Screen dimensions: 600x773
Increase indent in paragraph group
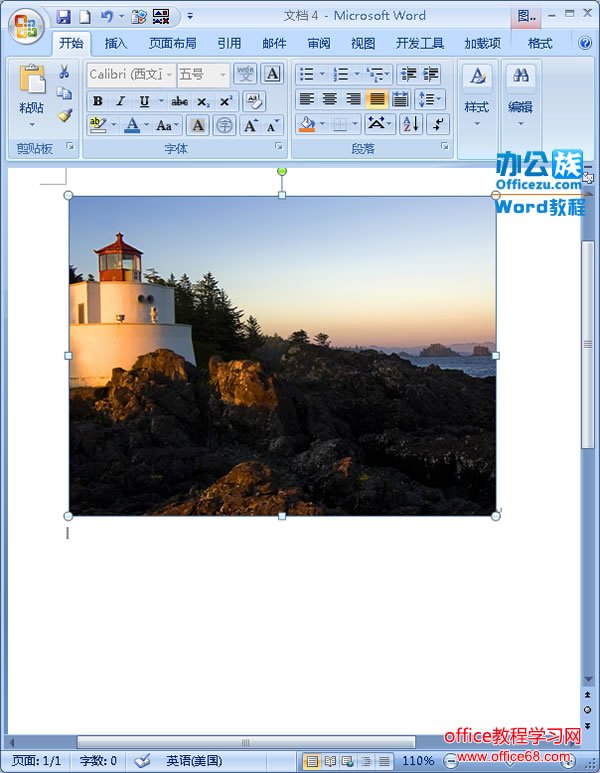coord(432,75)
